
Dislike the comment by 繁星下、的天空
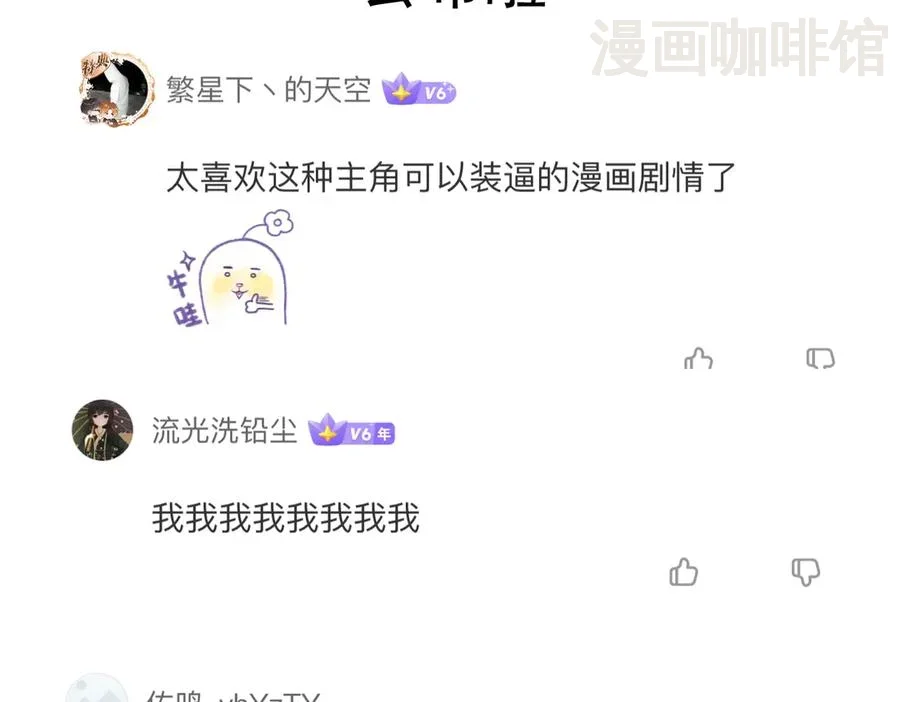click(821, 358)
